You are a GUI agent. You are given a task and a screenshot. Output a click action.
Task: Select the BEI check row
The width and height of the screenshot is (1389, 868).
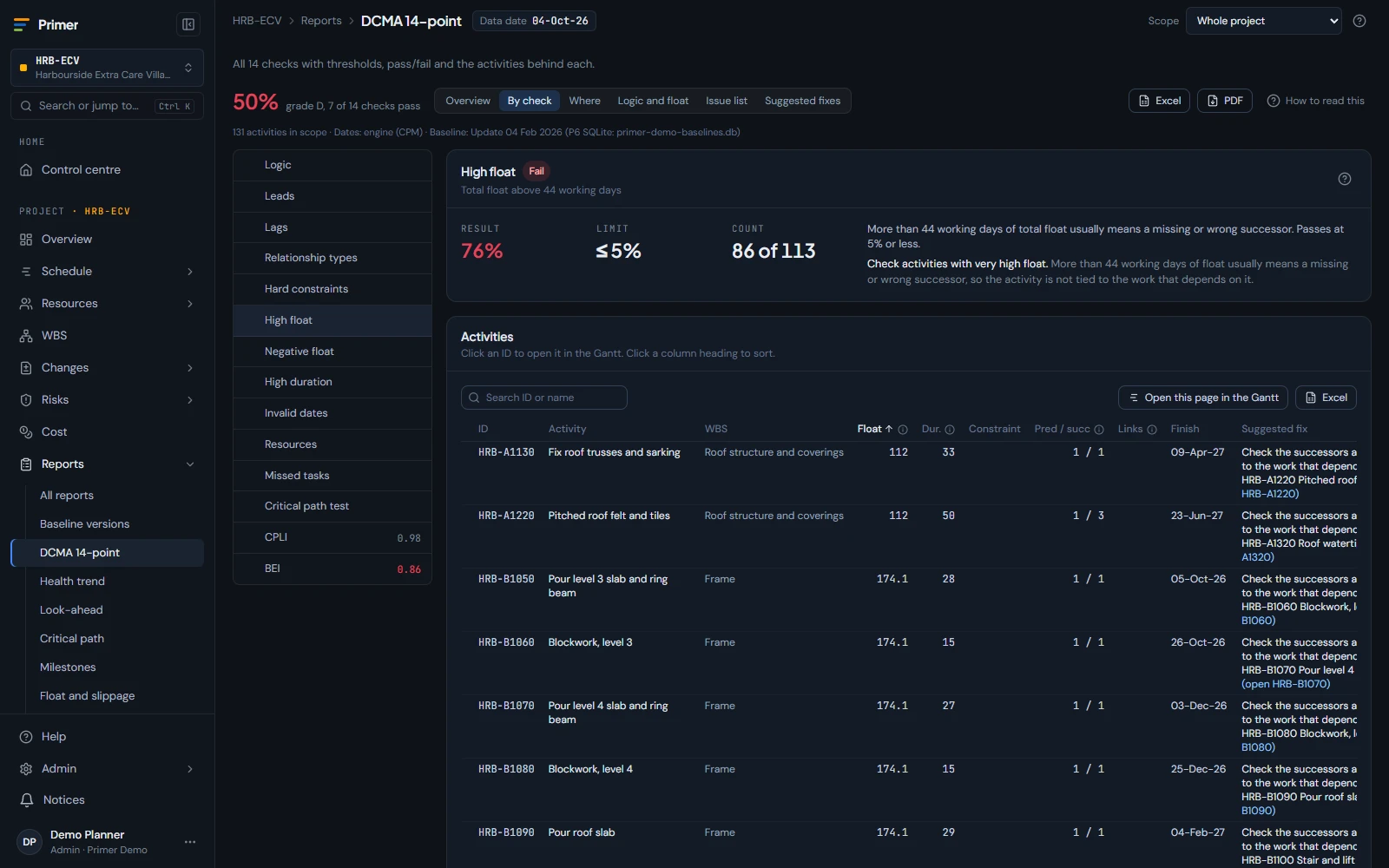(x=332, y=569)
